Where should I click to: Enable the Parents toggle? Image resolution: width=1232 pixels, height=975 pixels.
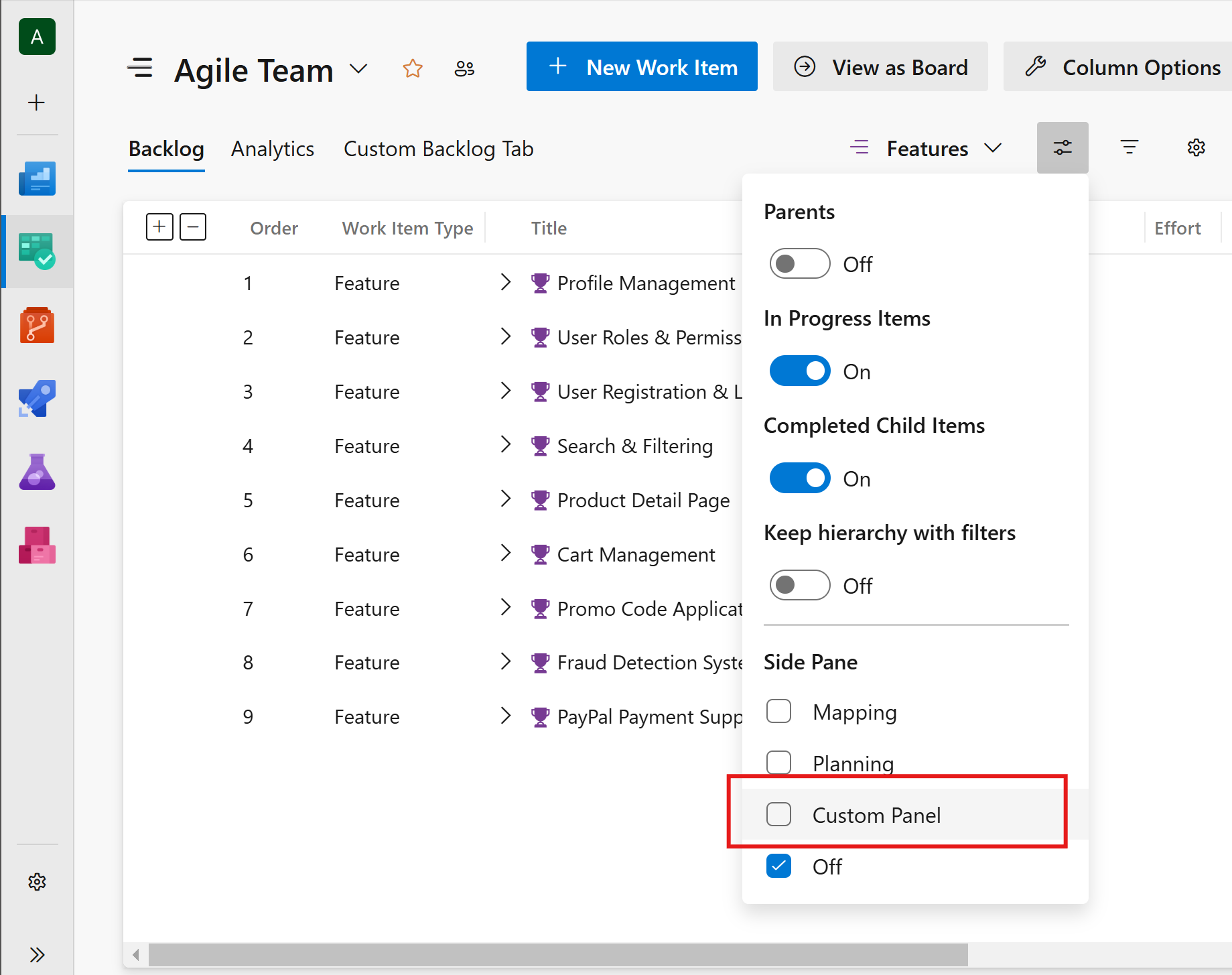799,263
